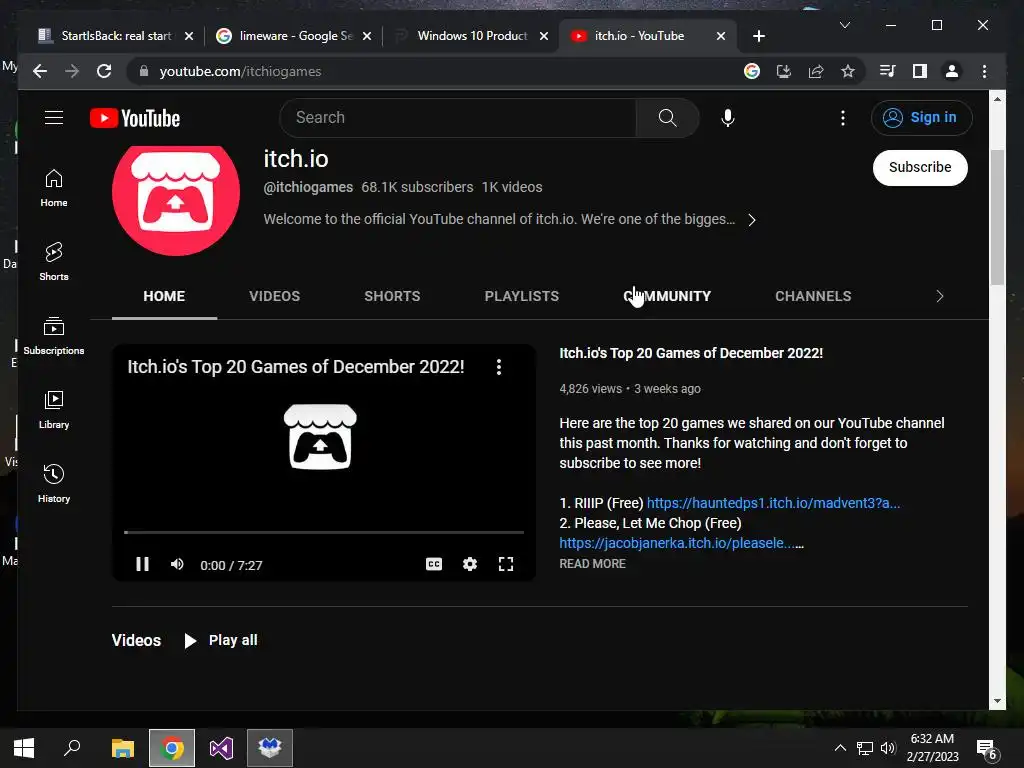Open the notification center icon
The image size is (1024, 768).
985,750
